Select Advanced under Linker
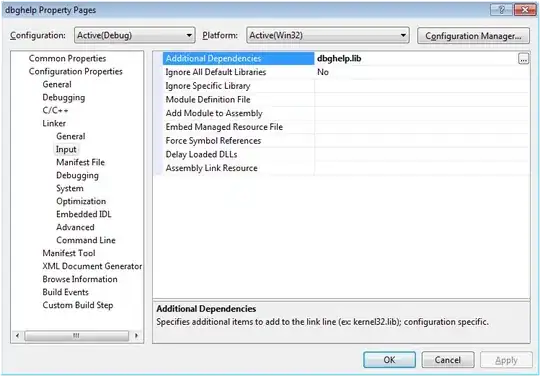 75,227
